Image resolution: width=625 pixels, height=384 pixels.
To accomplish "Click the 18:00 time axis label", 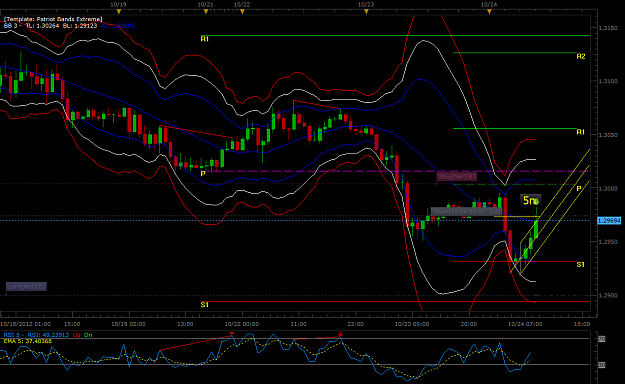I will [x=582, y=324].
